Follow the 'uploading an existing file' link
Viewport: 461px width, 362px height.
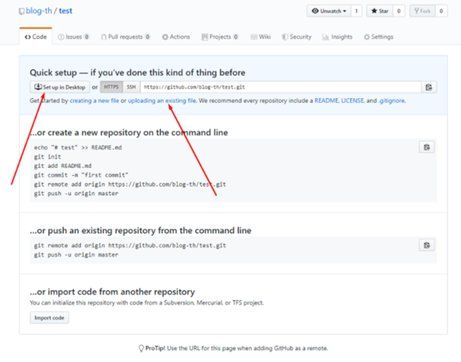[x=162, y=101]
